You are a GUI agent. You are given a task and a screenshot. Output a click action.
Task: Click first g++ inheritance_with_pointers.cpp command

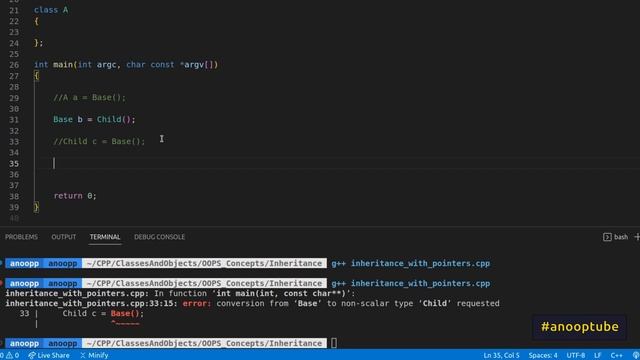click(x=411, y=263)
